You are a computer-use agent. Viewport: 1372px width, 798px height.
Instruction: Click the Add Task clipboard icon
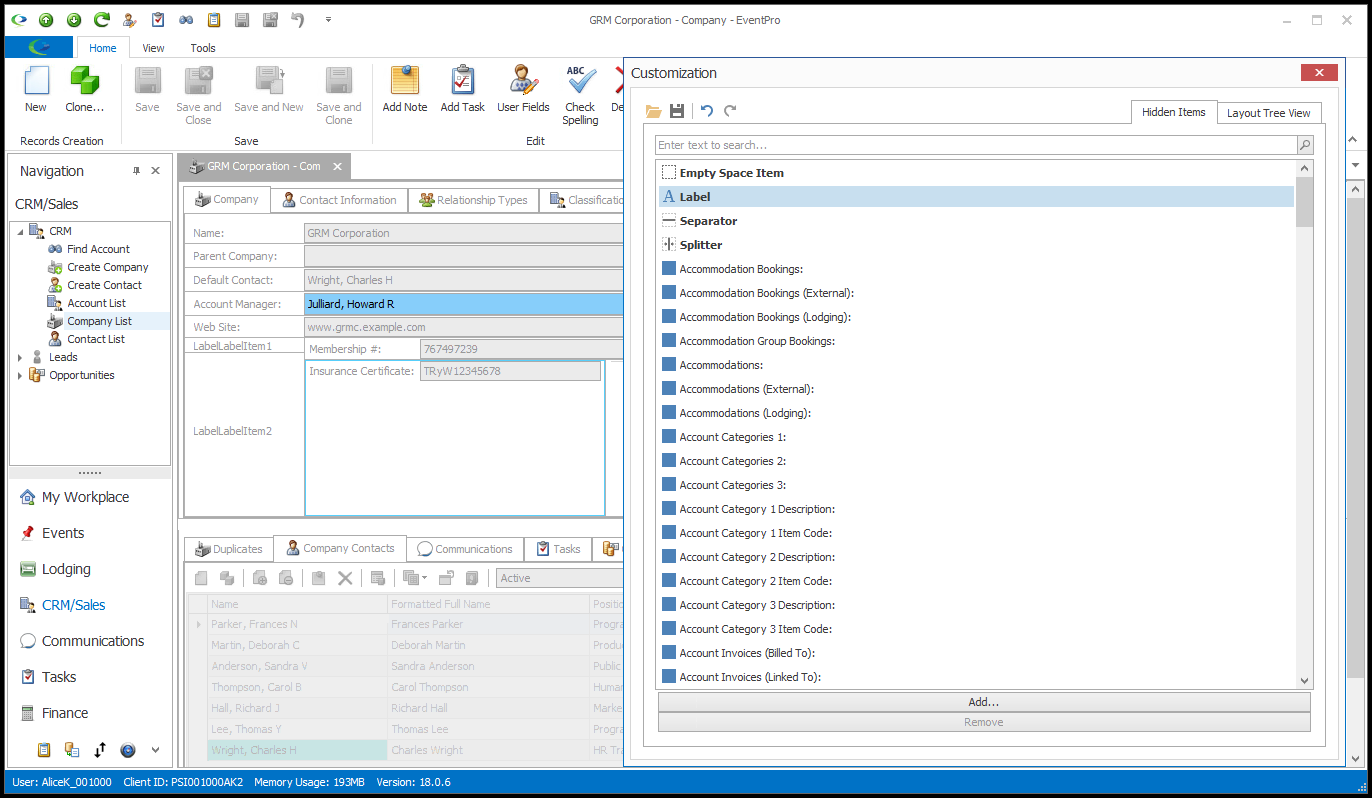click(463, 81)
